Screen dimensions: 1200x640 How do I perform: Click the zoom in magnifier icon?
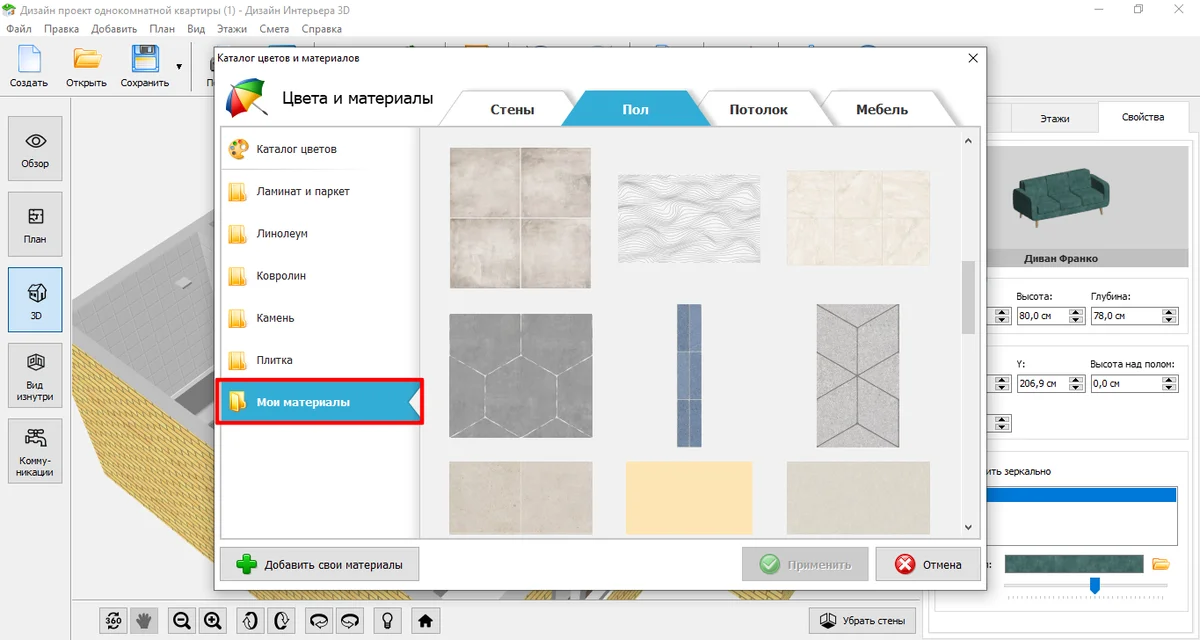[212, 621]
